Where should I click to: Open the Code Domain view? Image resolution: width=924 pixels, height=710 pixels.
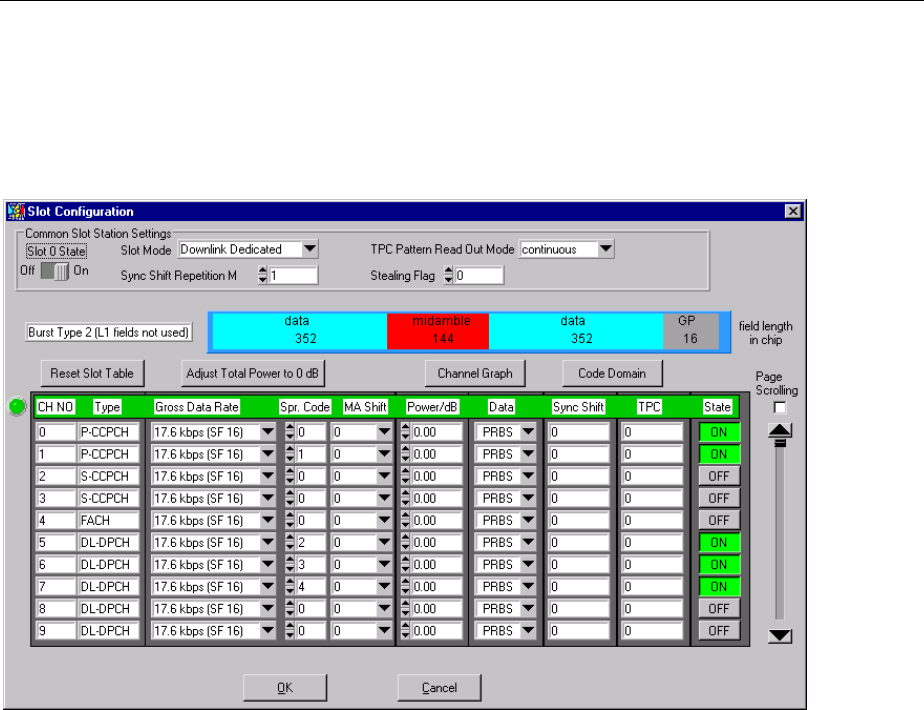pyautogui.click(x=612, y=374)
